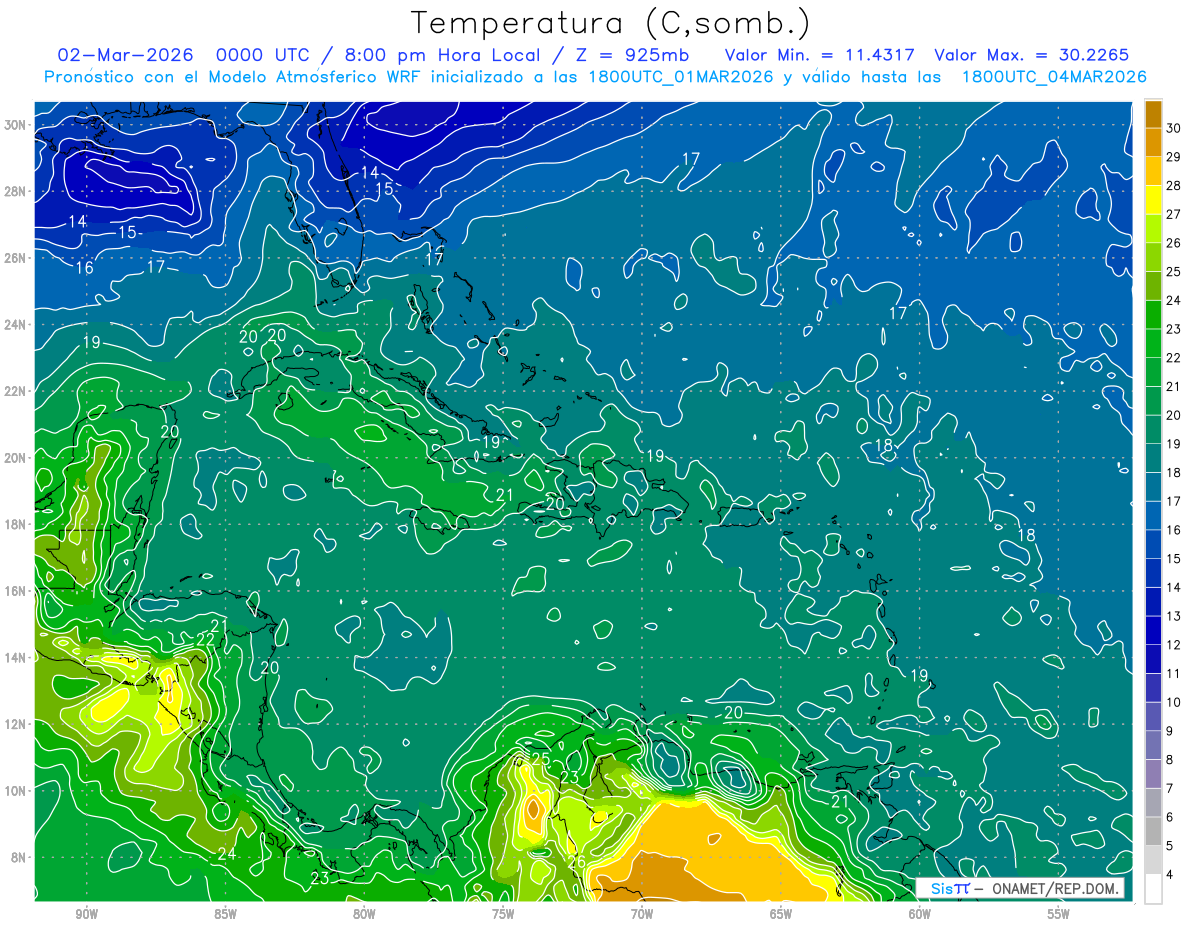The height and width of the screenshot is (927, 1200).
Task: Click the '20N' latitude axis label
Action: tap(16, 458)
